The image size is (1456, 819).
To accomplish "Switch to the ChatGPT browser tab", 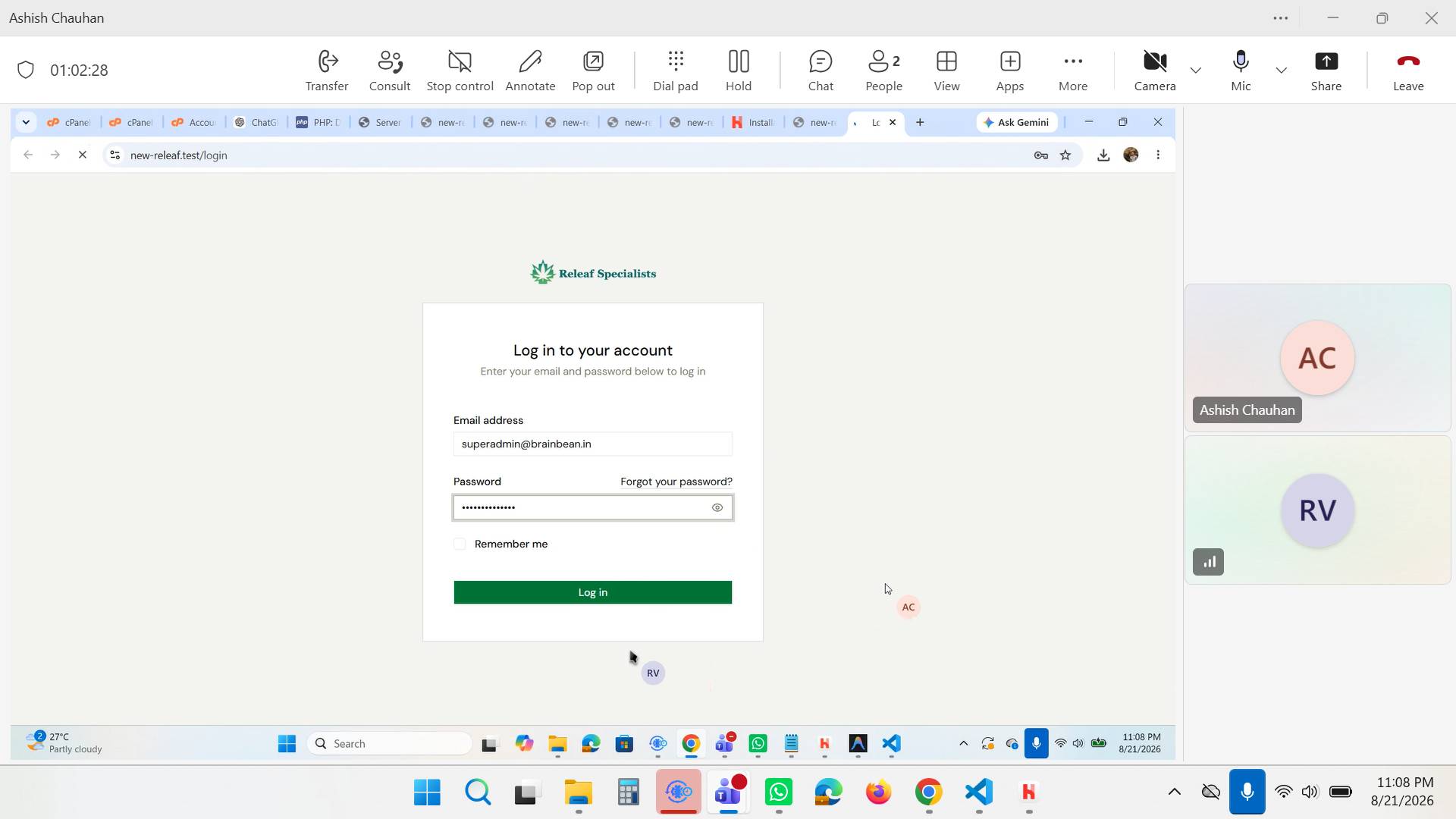I will click(x=256, y=122).
